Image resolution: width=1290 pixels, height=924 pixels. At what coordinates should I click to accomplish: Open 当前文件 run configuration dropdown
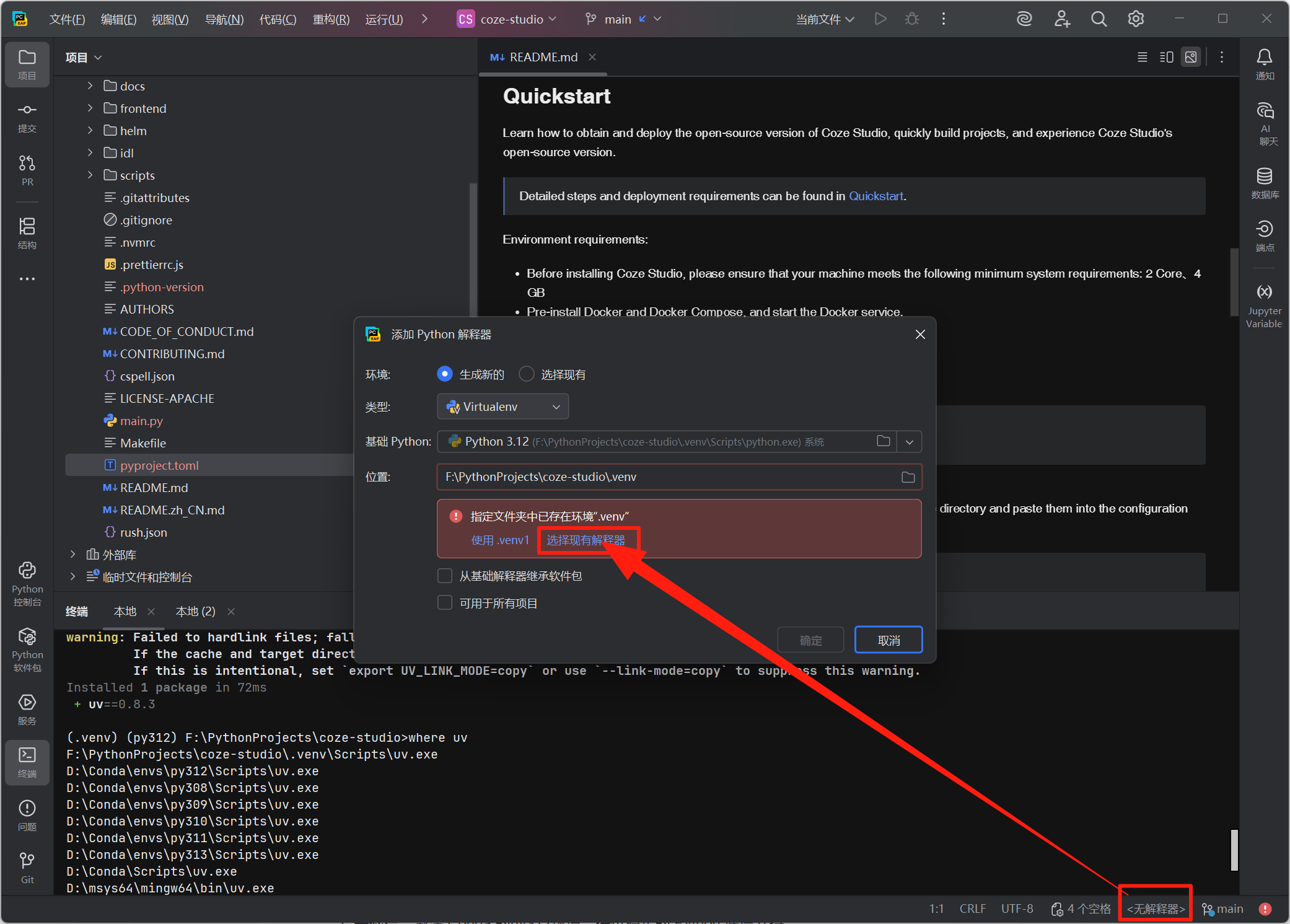click(x=825, y=19)
